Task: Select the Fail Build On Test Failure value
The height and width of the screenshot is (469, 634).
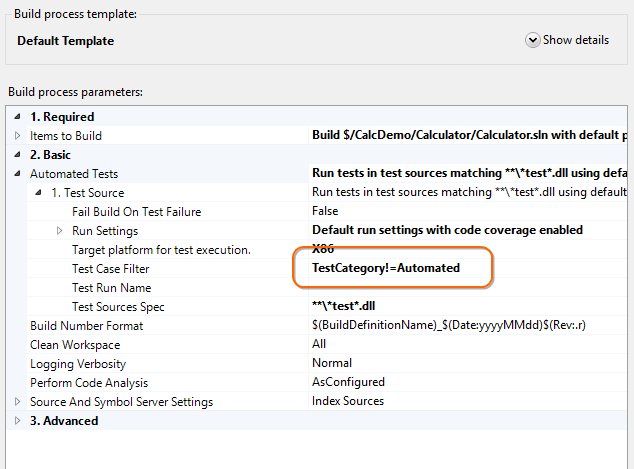Action: coord(325,212)
